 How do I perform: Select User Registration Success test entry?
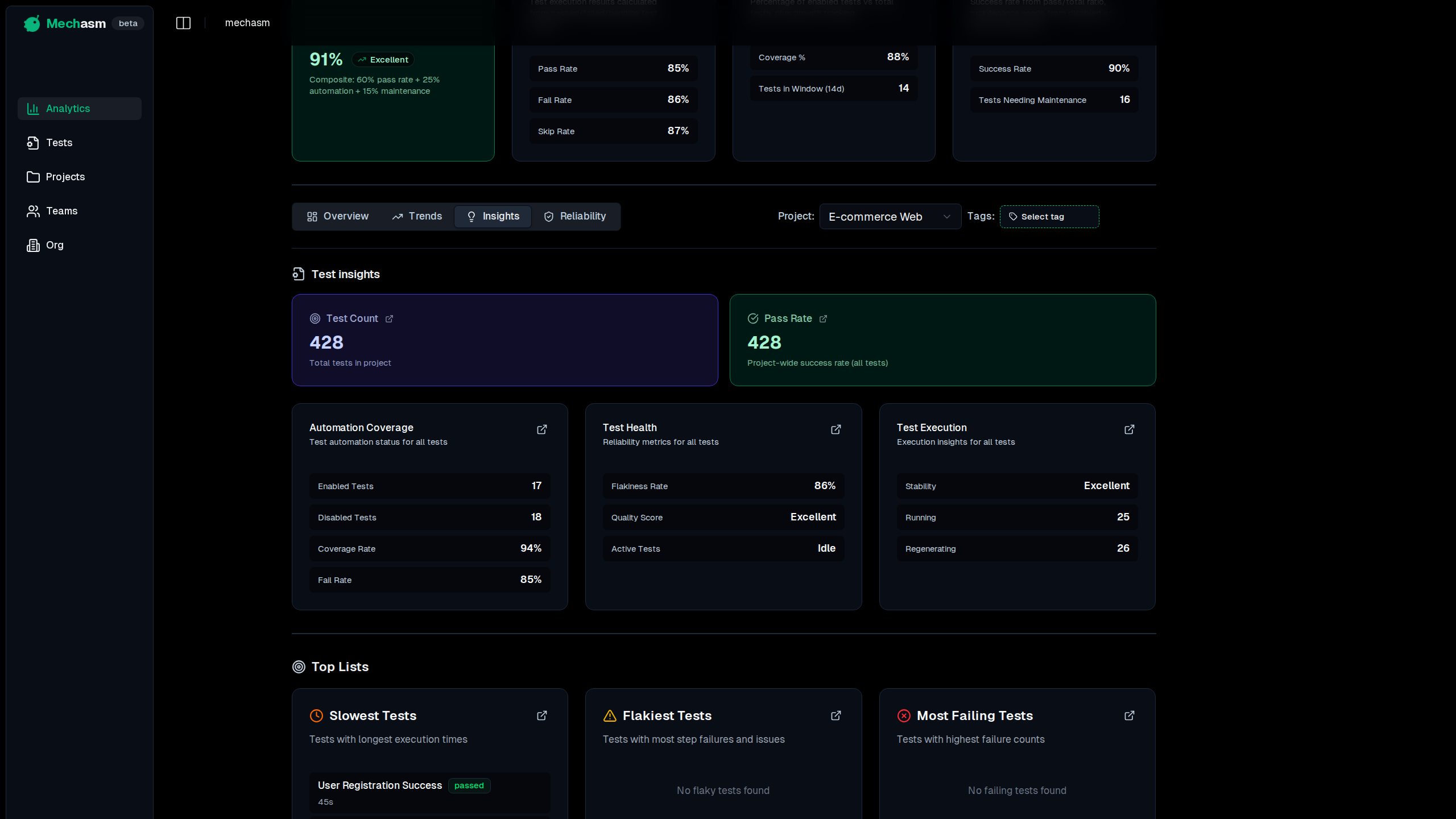tap(379, 785)
